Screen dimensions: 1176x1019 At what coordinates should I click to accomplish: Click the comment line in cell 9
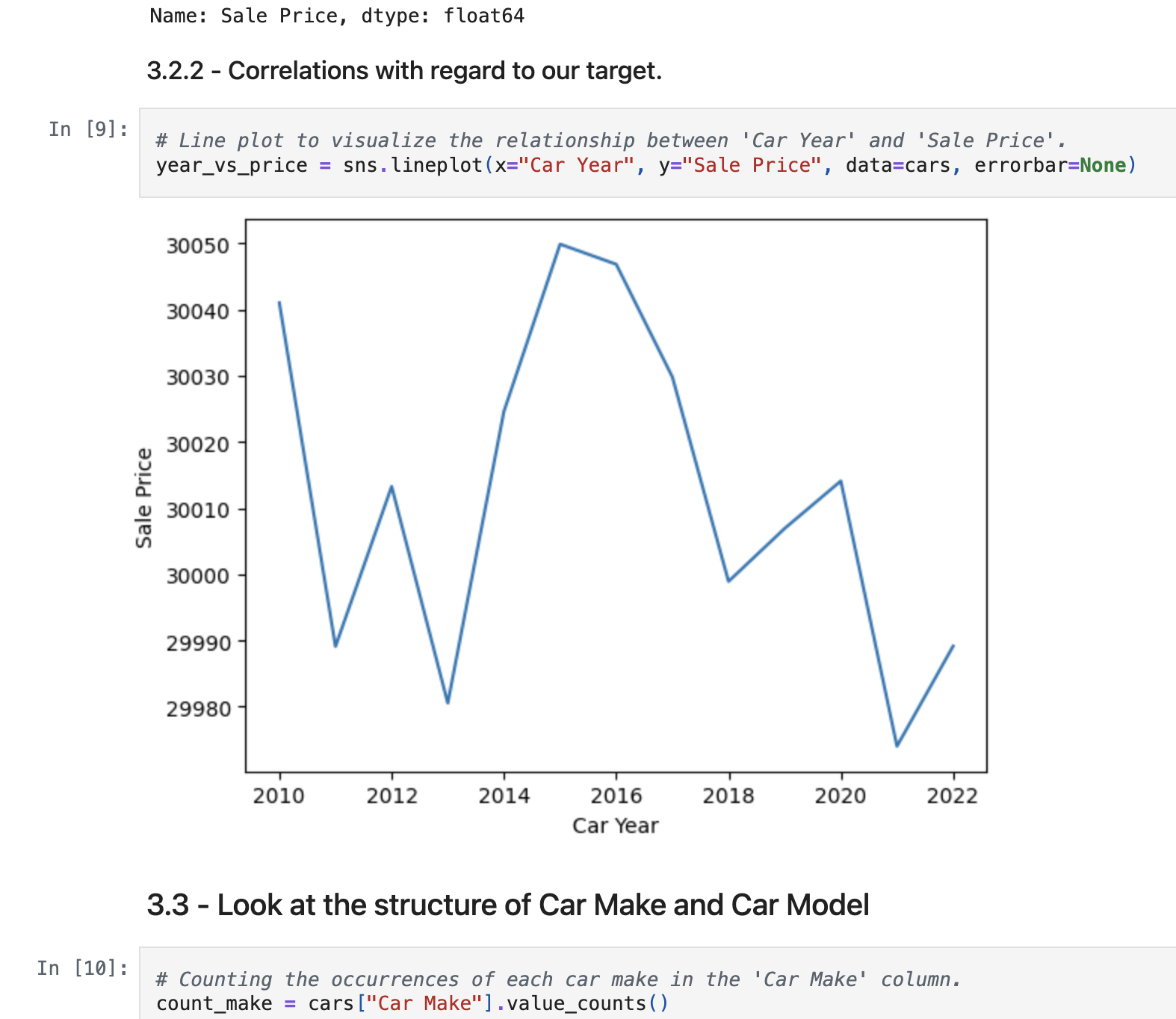[610, 140]
